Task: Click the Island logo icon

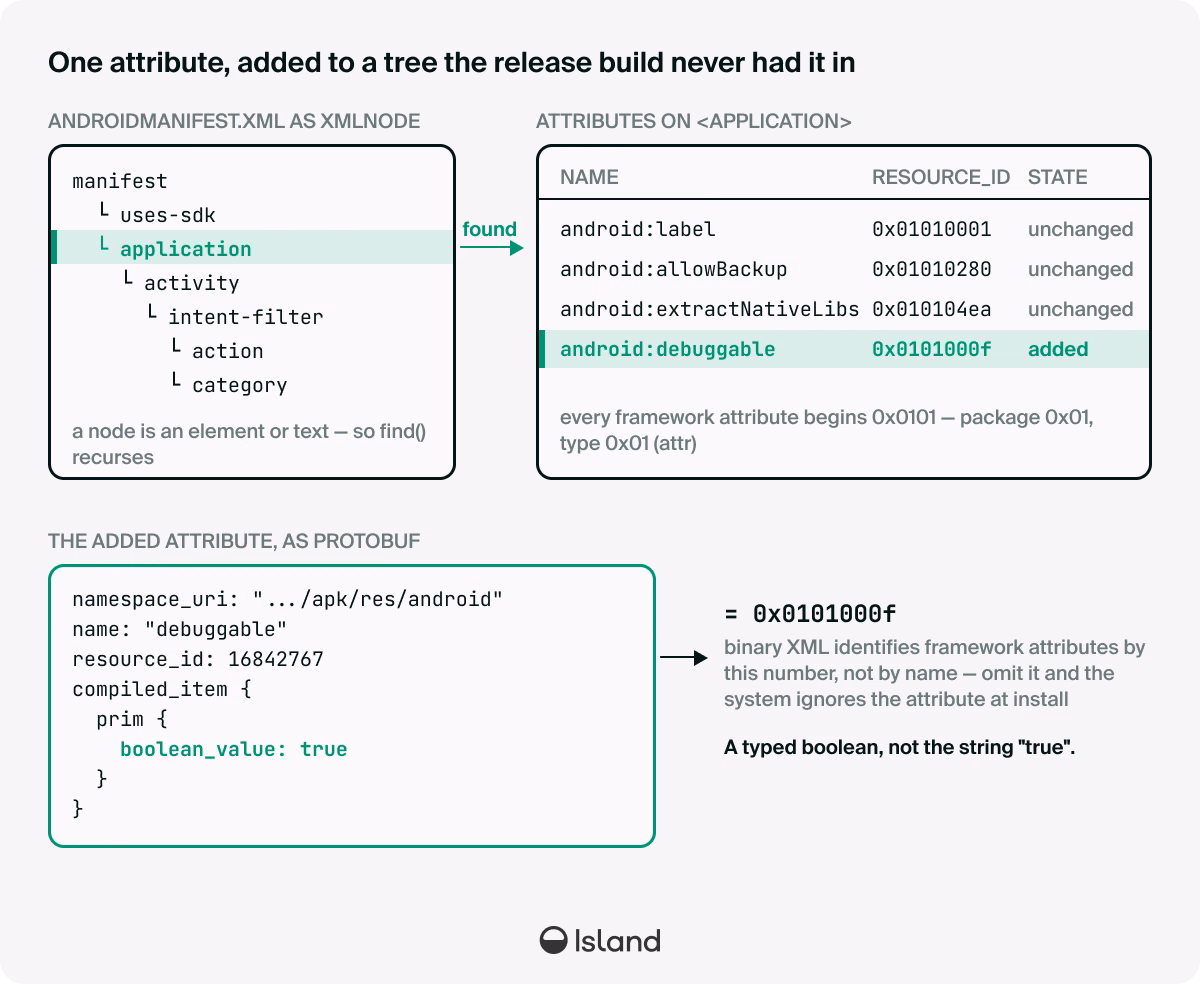Action: (x=554, y=940)
